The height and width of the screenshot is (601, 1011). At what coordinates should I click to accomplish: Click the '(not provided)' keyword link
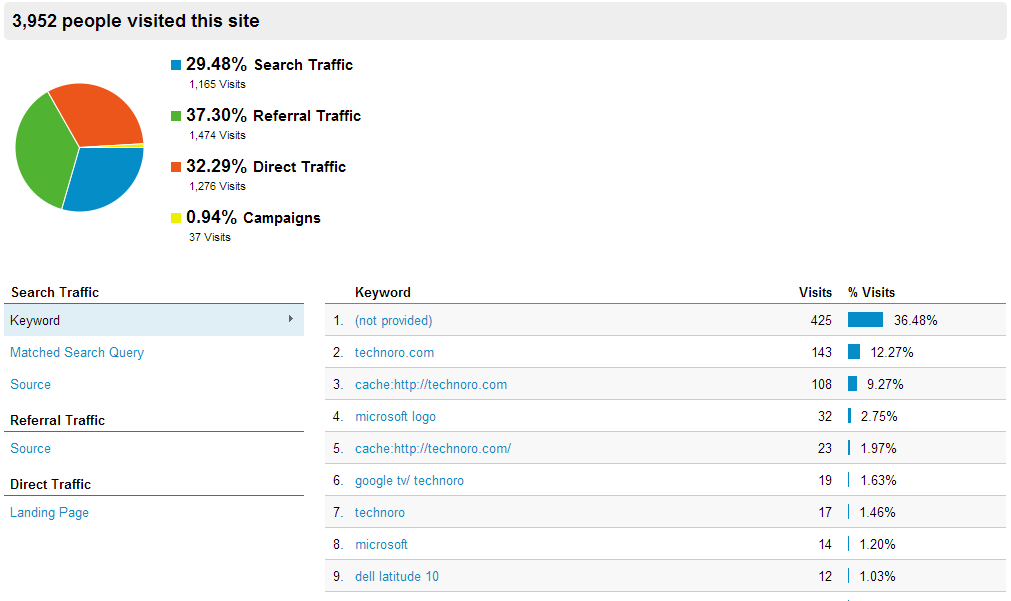[x=393, y=321]
